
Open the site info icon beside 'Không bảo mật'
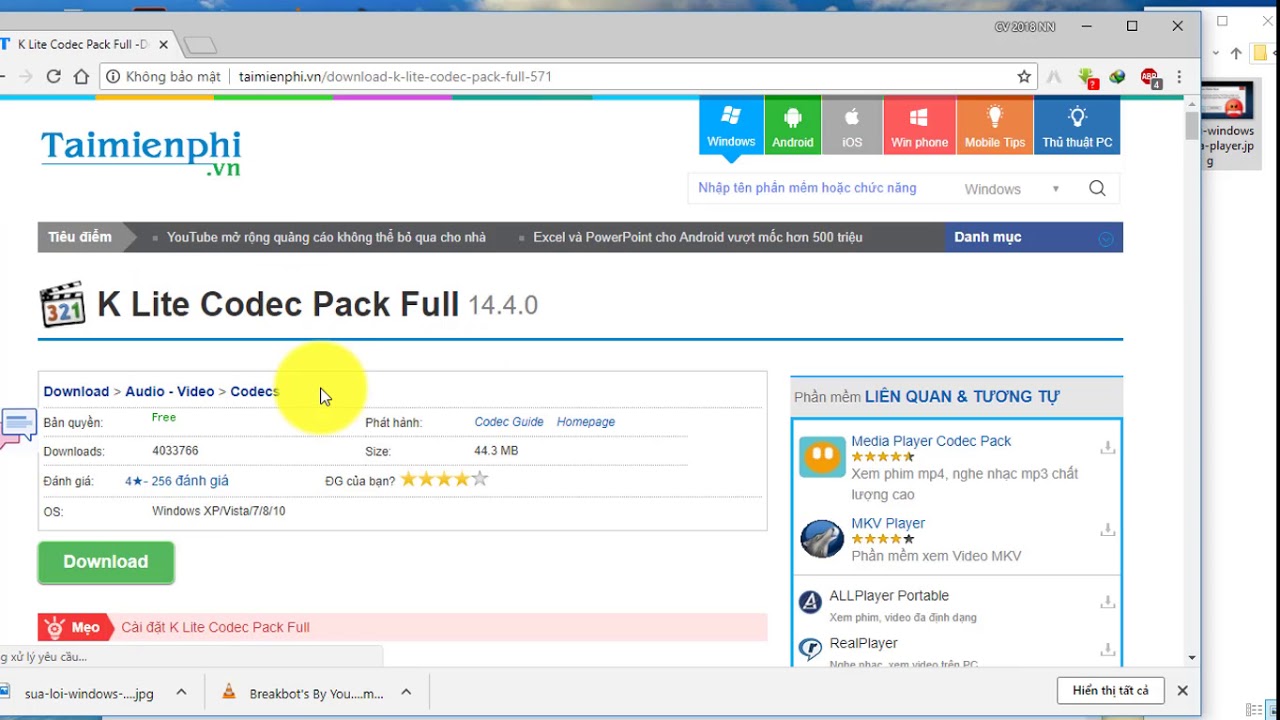[x=113, y=77]
